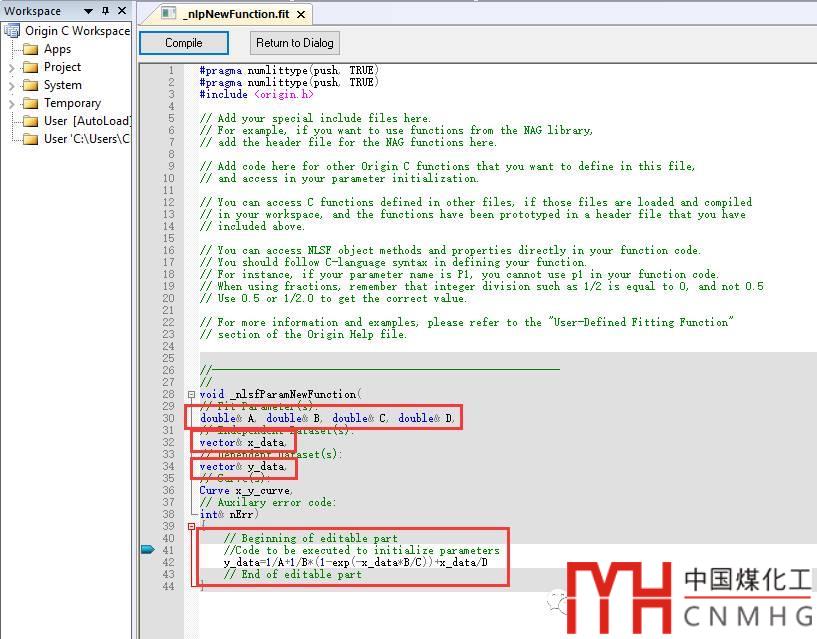
Task: Click the System folder icon
Action: pyautogui.click(x=31, y=85)
